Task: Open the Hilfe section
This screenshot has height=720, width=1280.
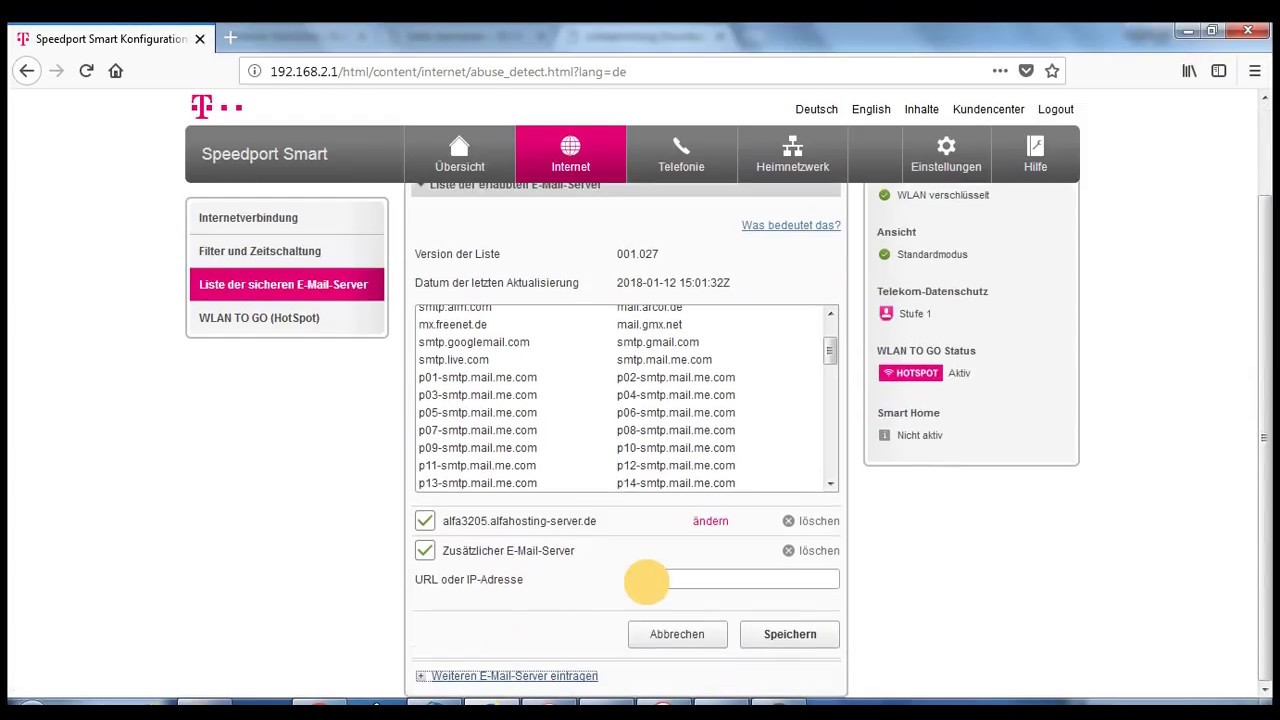Action: pos(1035,154)
